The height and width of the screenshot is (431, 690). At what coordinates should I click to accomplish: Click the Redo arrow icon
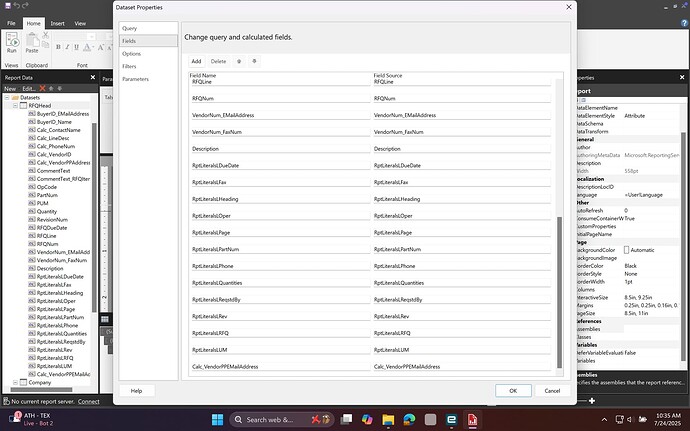pyautogui.click(x=25, y=5)
